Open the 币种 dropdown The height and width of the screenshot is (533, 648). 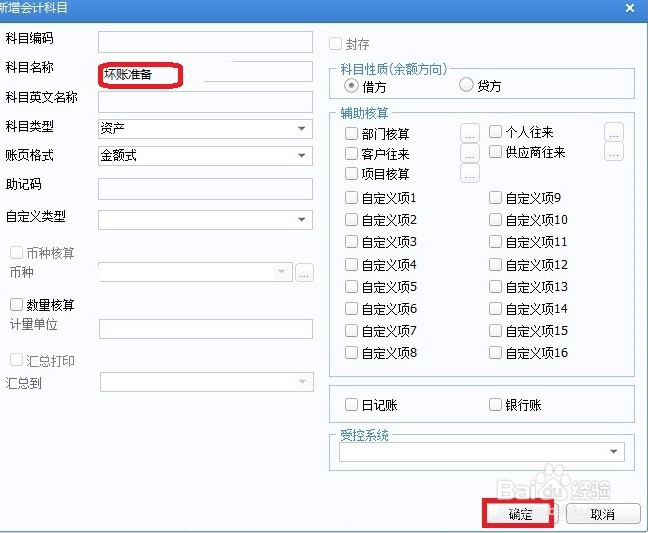pos(195,272)
